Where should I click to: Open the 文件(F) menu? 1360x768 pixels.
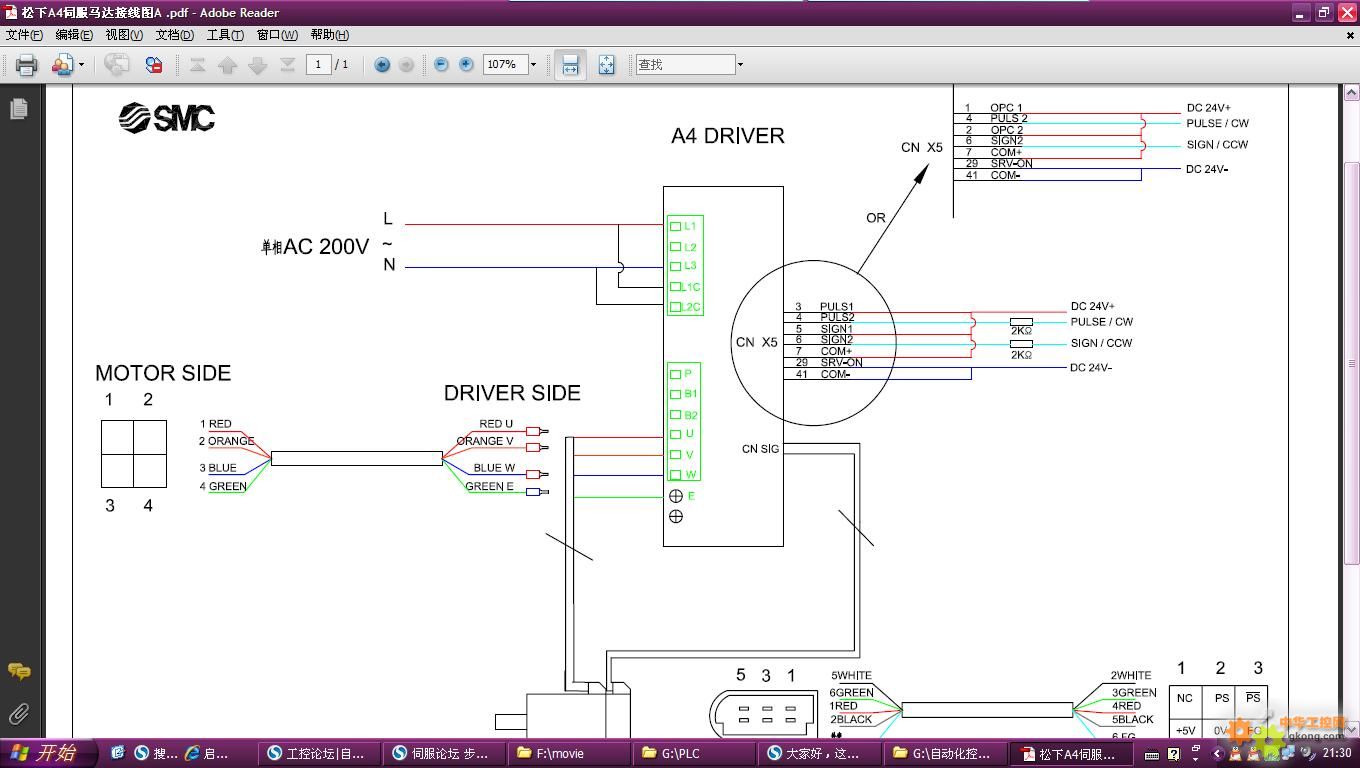point(24,35)
